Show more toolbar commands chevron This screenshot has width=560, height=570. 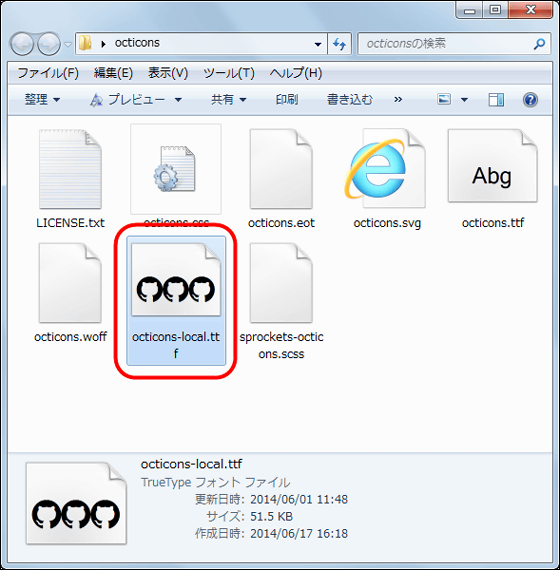pyautogui.click(x=398, y=99)
